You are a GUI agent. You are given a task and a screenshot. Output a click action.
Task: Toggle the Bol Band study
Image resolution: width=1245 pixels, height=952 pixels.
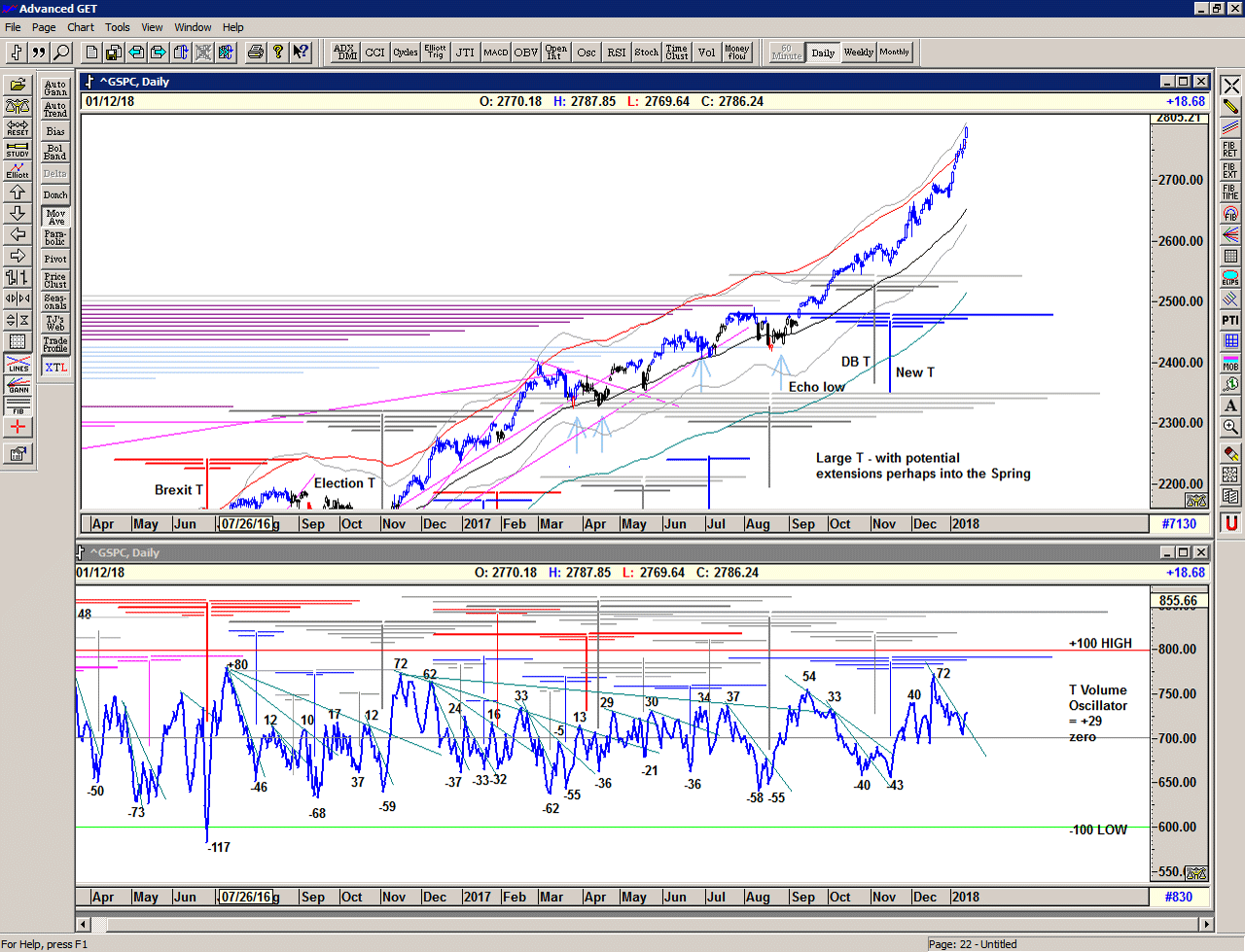point(55,153)
